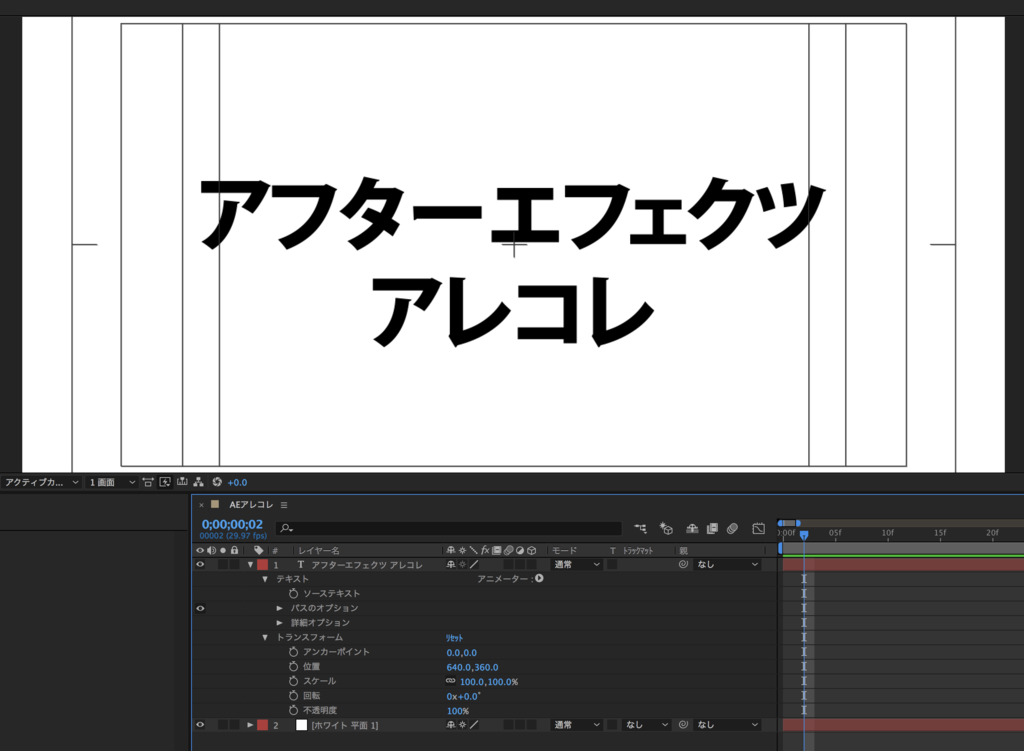Open the アニメーター add menu button
Viewport: 1024px width, 751px height.
[539, 578]
